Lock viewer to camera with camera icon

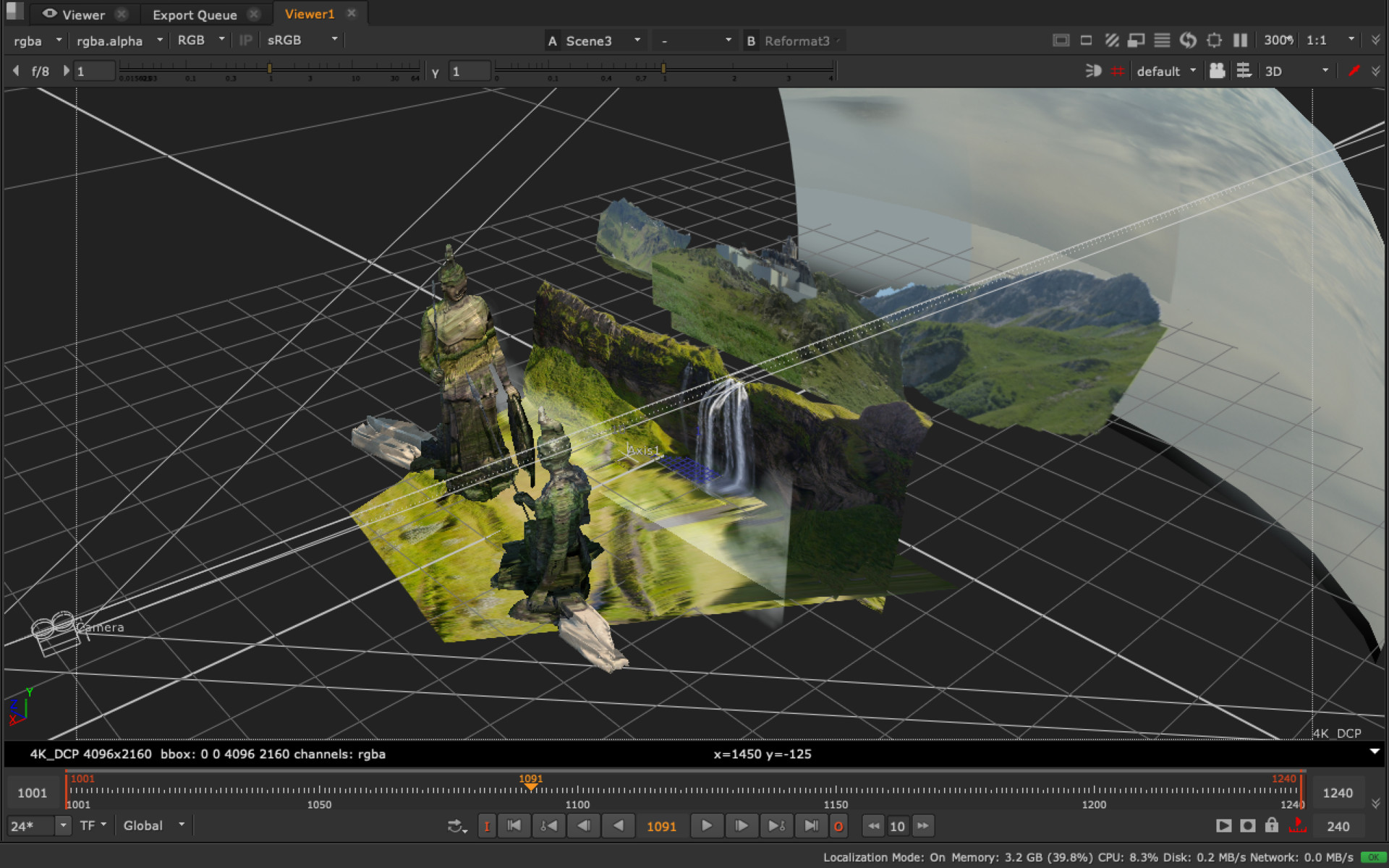tap(1217, 71)
